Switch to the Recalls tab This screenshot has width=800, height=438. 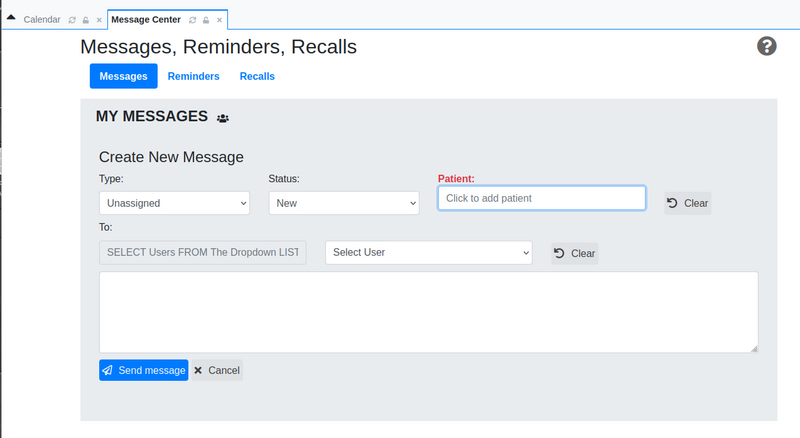pos(257,76)
